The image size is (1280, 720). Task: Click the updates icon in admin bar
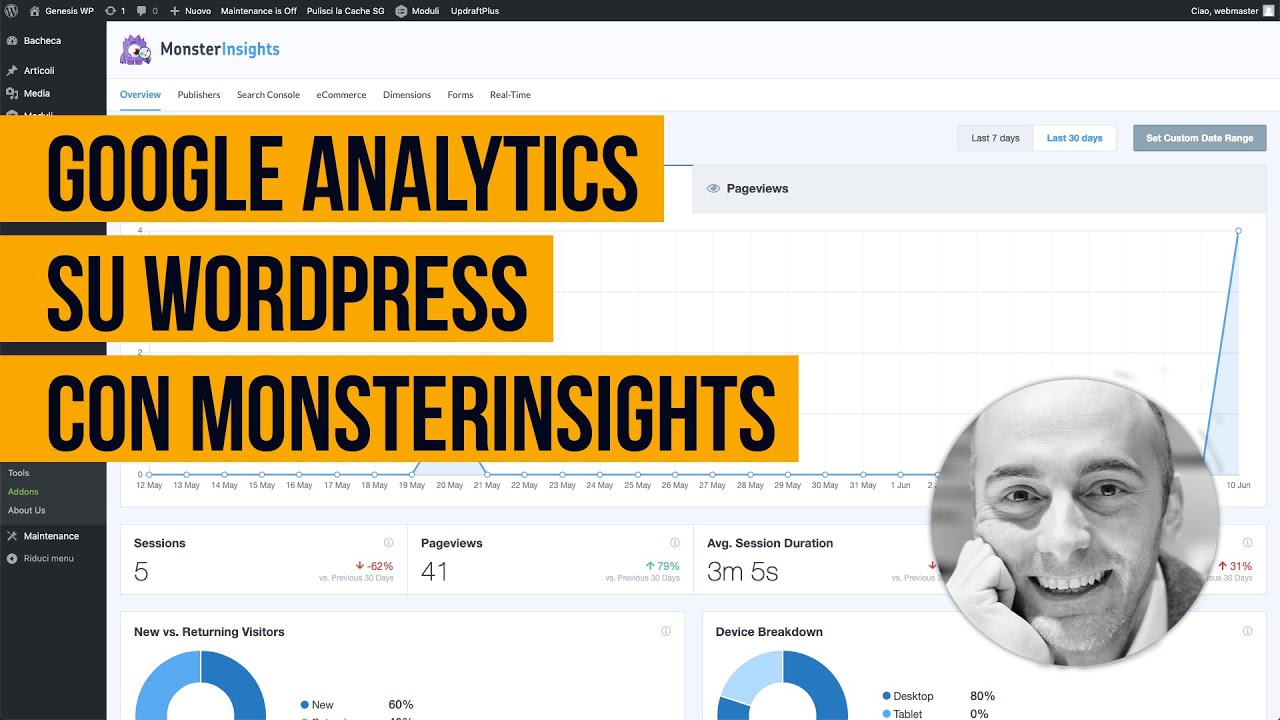pyautogui.click(x=110, y=11)
